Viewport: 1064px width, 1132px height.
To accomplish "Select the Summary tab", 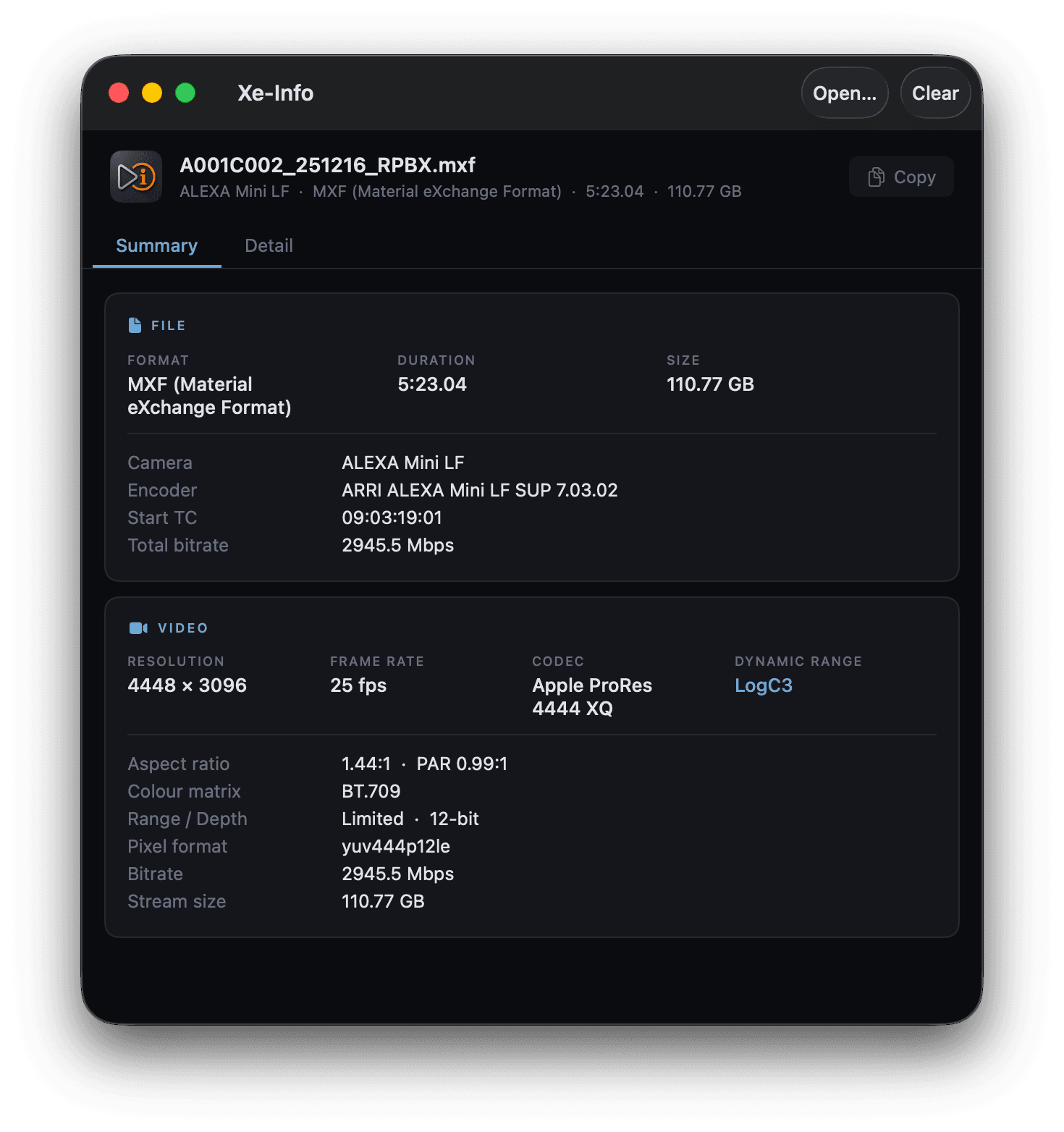I will point(157,245).
